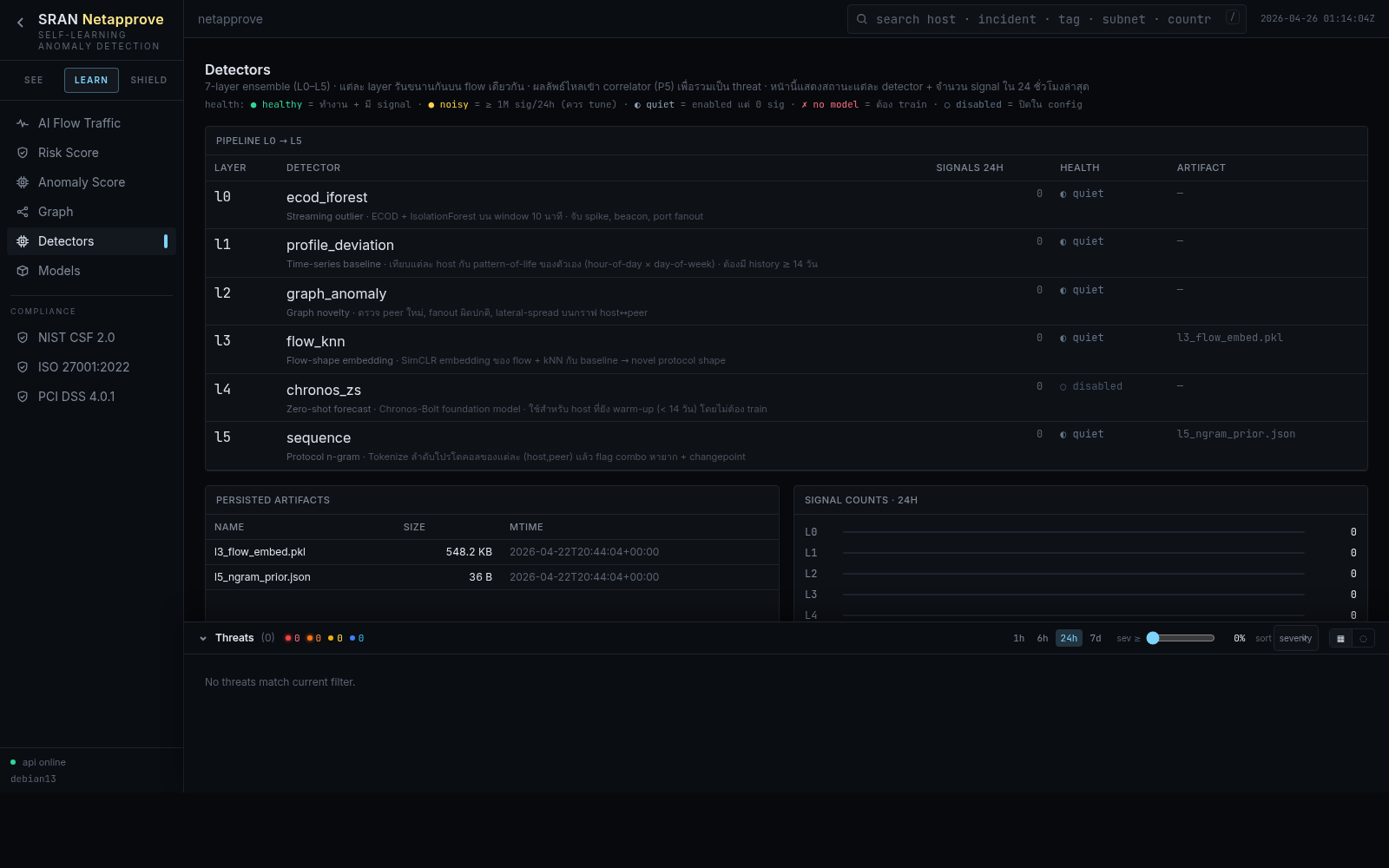Screen dimensions: 1389x868
Task: Select the 6h time range
Action: click(x=1043, y=638)
